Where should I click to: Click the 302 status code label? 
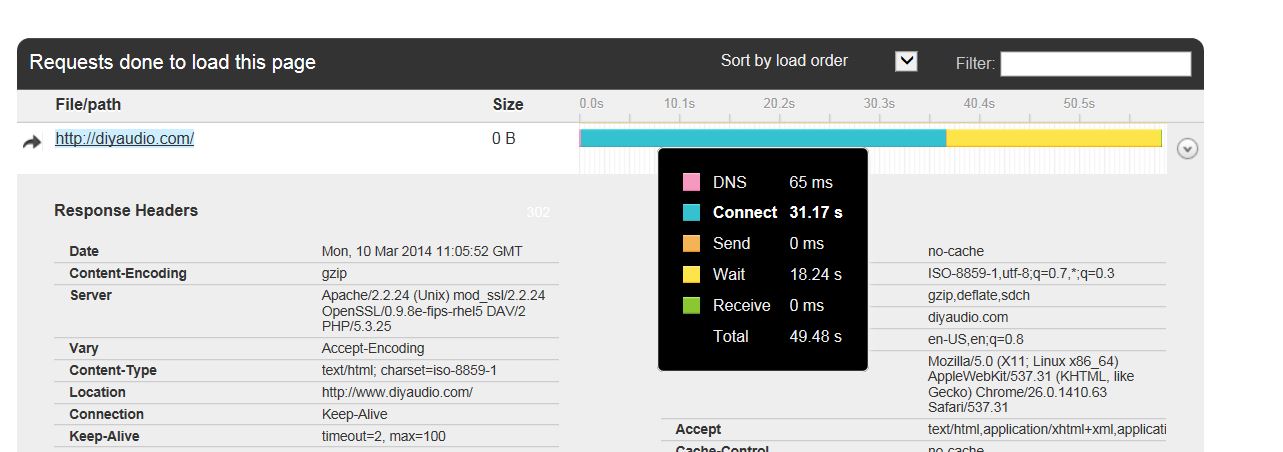(x=538, y=211)
